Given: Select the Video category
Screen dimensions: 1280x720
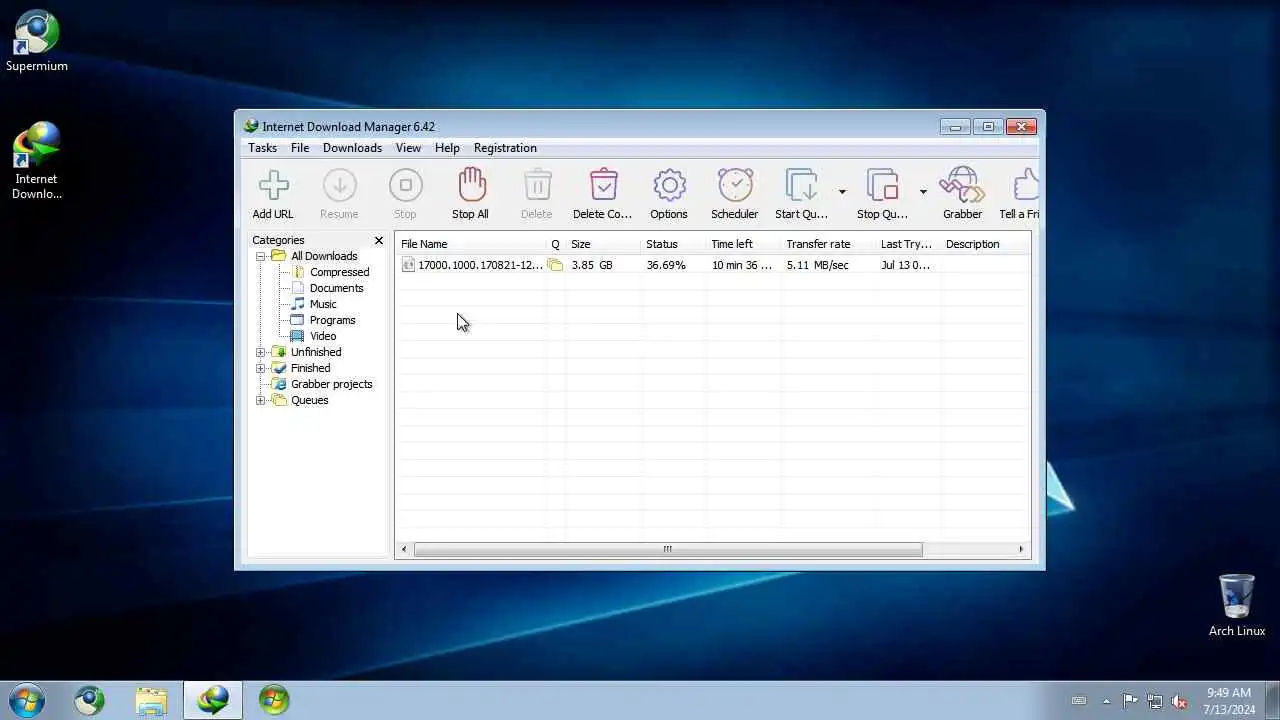Looking at the screenshot, I should click(x=323, y=336).
